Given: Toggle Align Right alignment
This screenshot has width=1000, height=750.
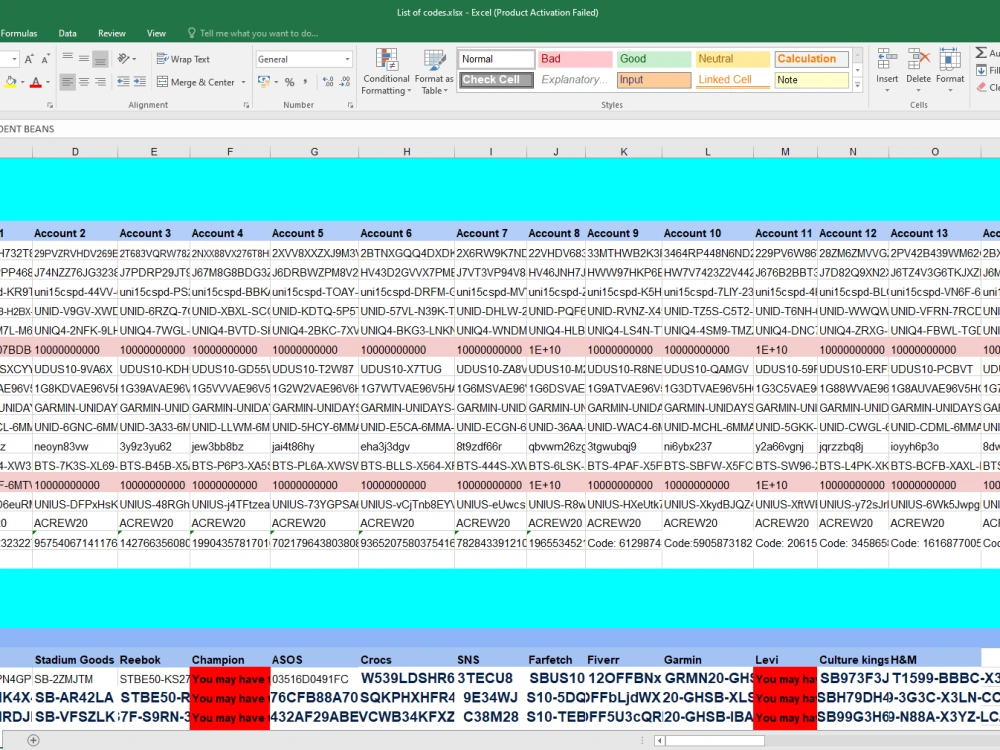Looking at the screenshot, I should point(100,82).
